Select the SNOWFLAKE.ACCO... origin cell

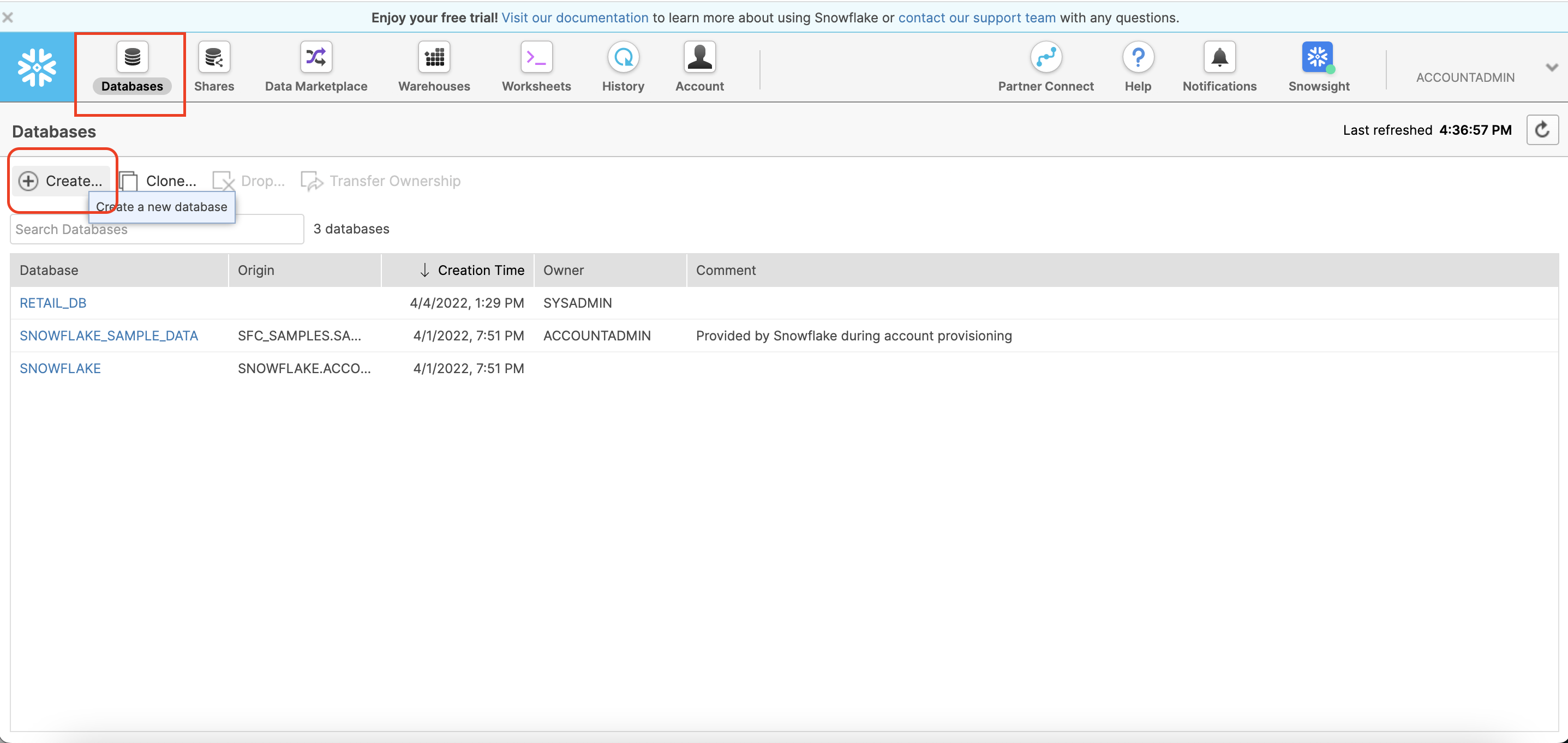tap(304, 368)
